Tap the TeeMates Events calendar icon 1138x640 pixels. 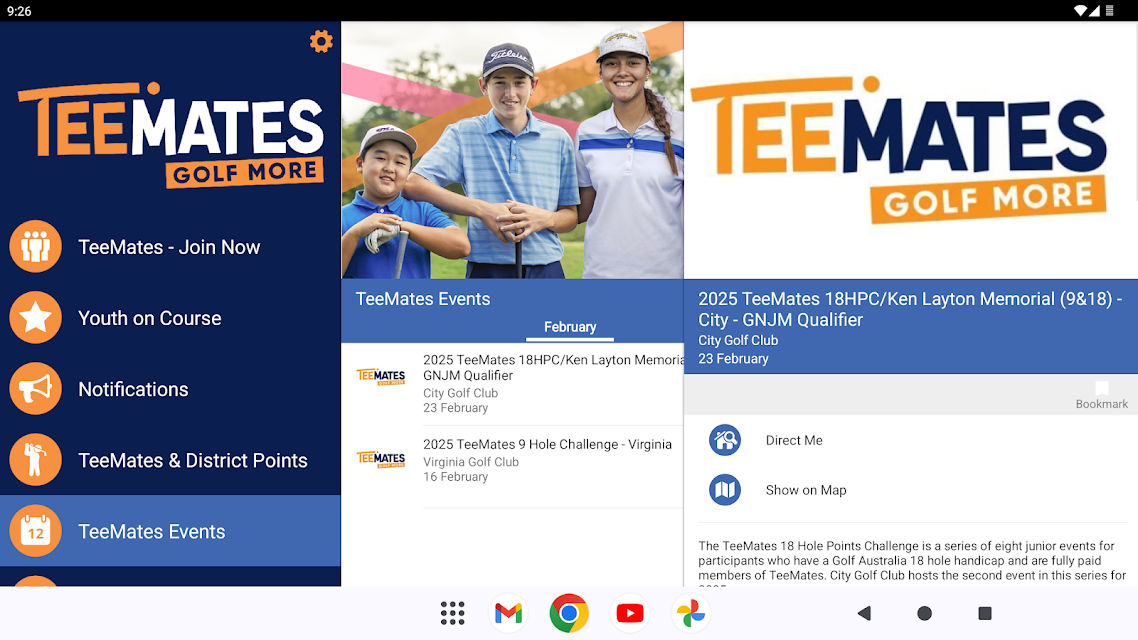[x=36, y=531]
